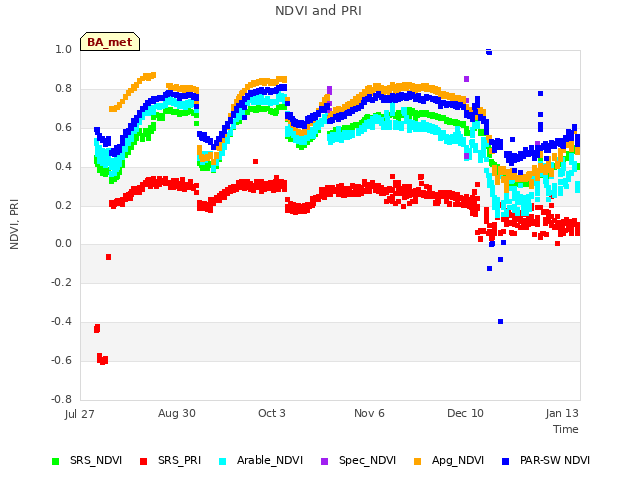Click the orange Apg_NDVI legend swatch
This screenshot has width=640, height=480.
click(418, 461)
